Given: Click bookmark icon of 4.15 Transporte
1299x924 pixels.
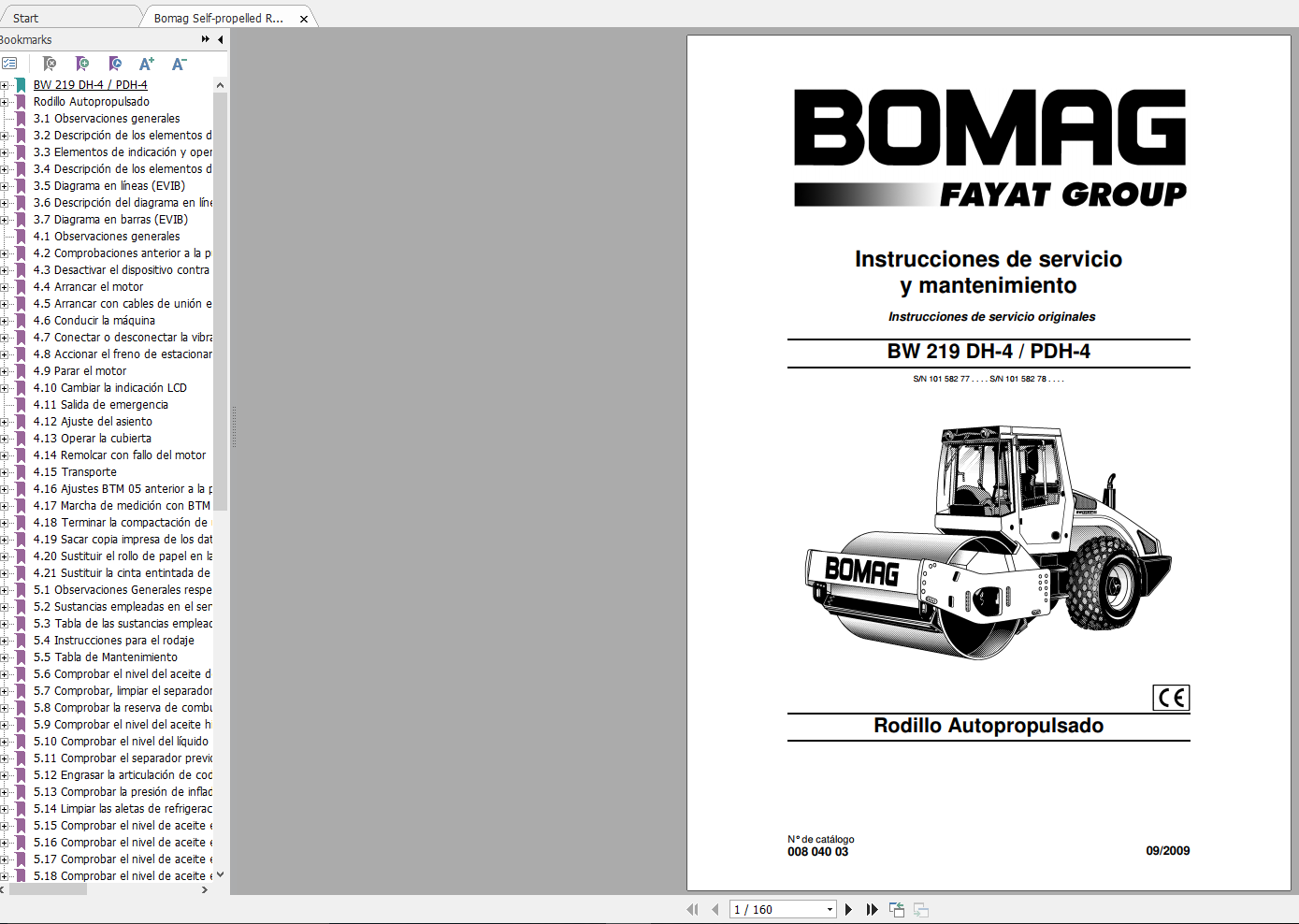Looking at the screenshot, I should coord(21,472).
